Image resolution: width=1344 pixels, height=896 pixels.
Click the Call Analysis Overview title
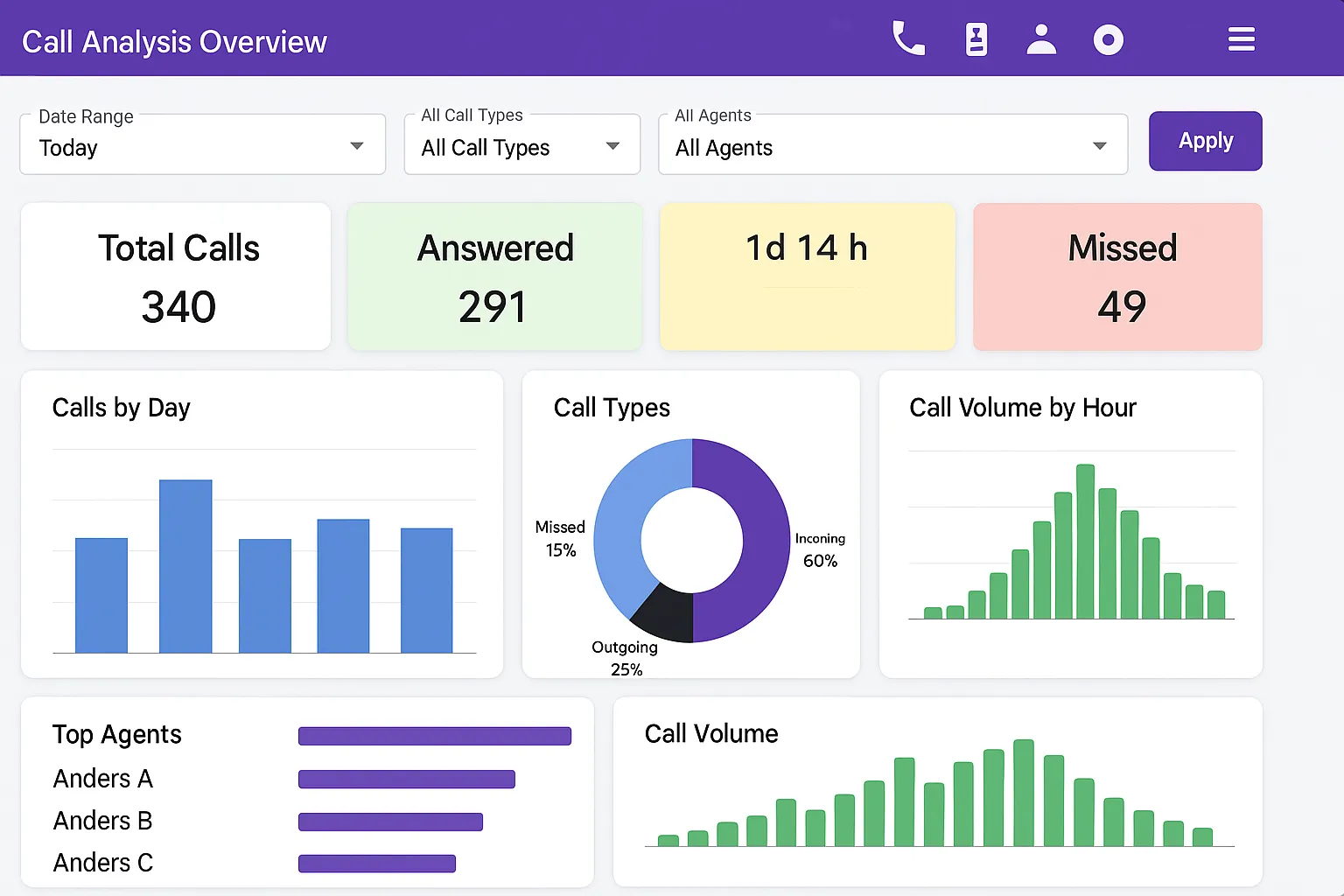click(x=174, y=40)
